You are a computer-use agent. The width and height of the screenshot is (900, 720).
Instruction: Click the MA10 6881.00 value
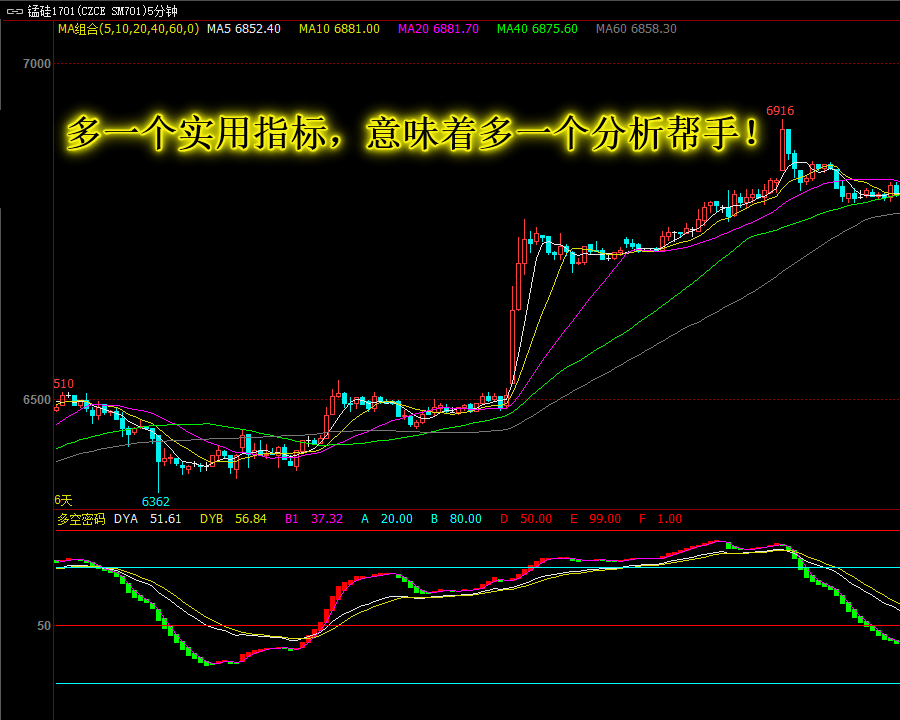click(339, 29)
